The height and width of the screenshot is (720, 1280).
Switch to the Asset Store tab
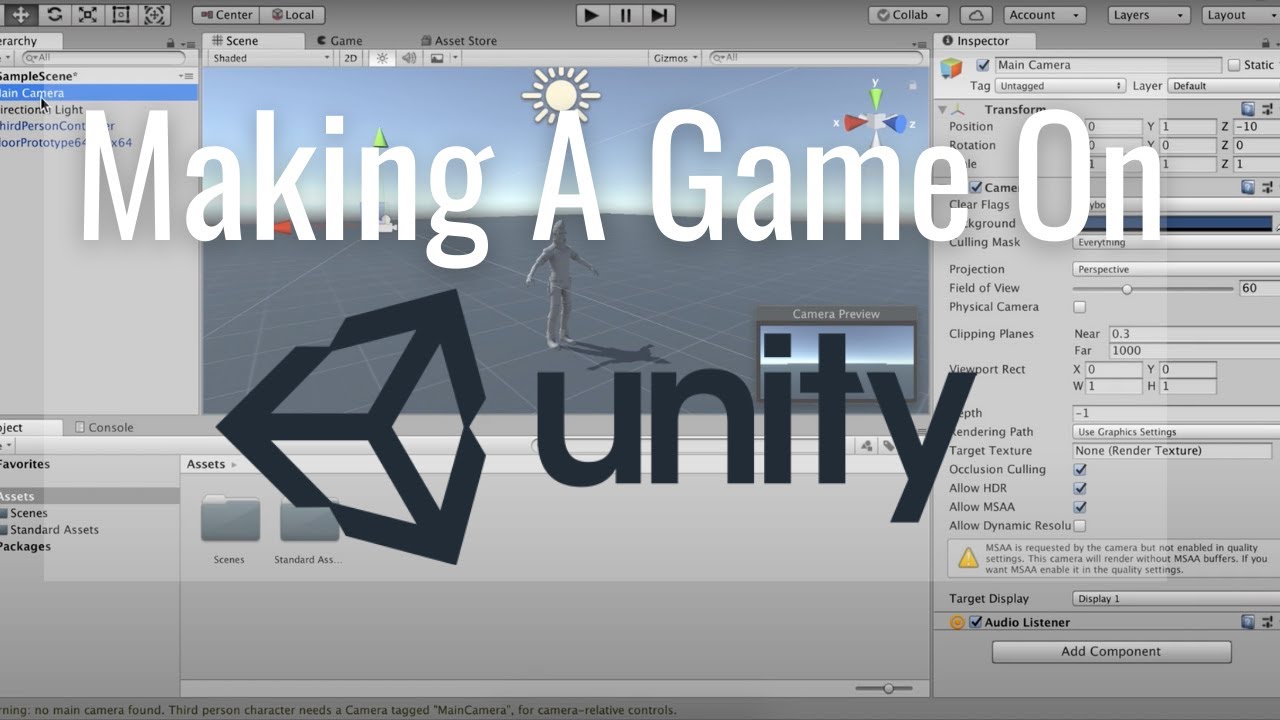click(x=458, y=41)
